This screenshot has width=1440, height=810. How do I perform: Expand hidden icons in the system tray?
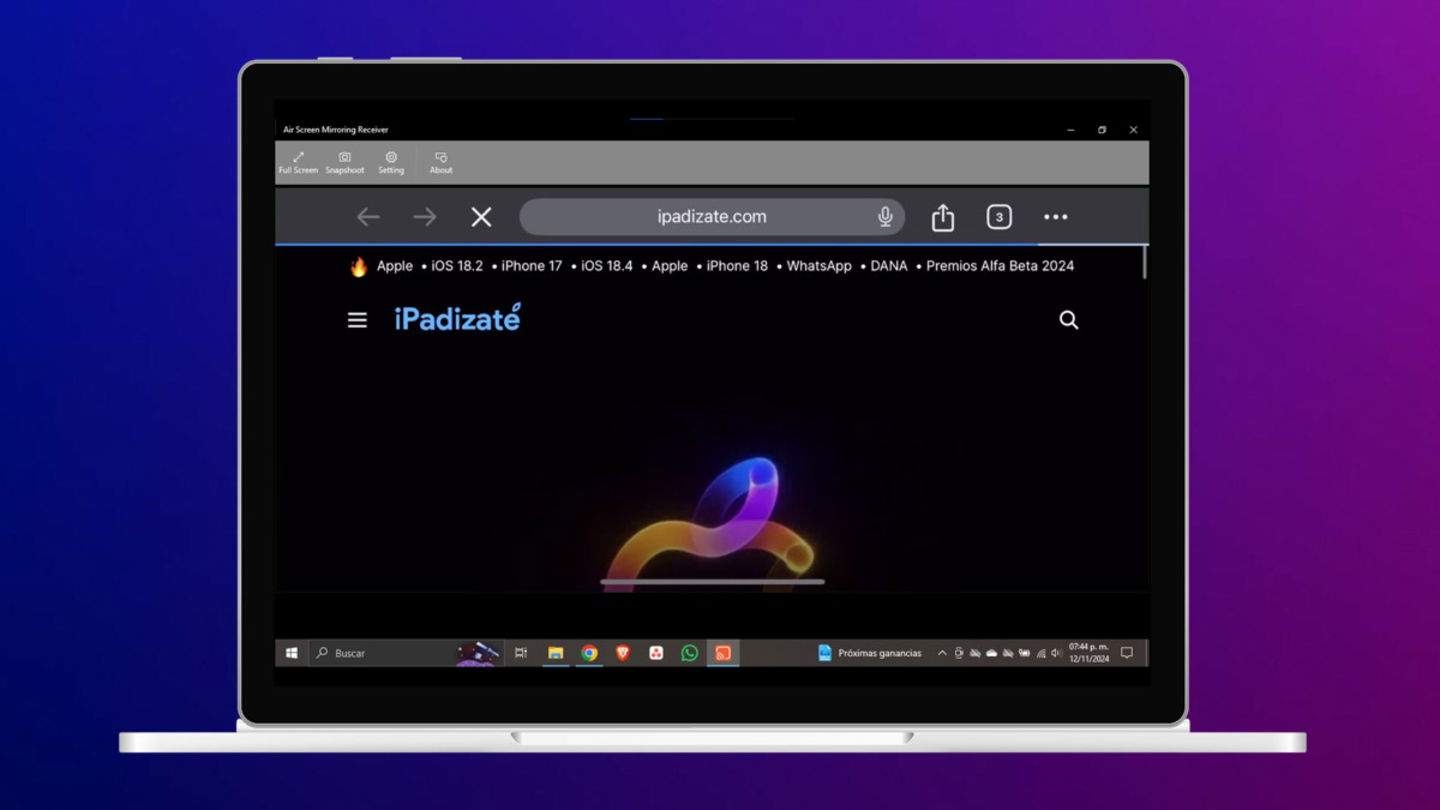click(941, 653)
